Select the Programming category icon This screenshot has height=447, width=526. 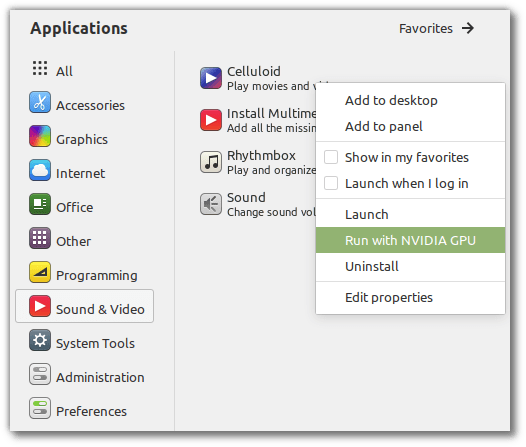[x=40, y=272]
